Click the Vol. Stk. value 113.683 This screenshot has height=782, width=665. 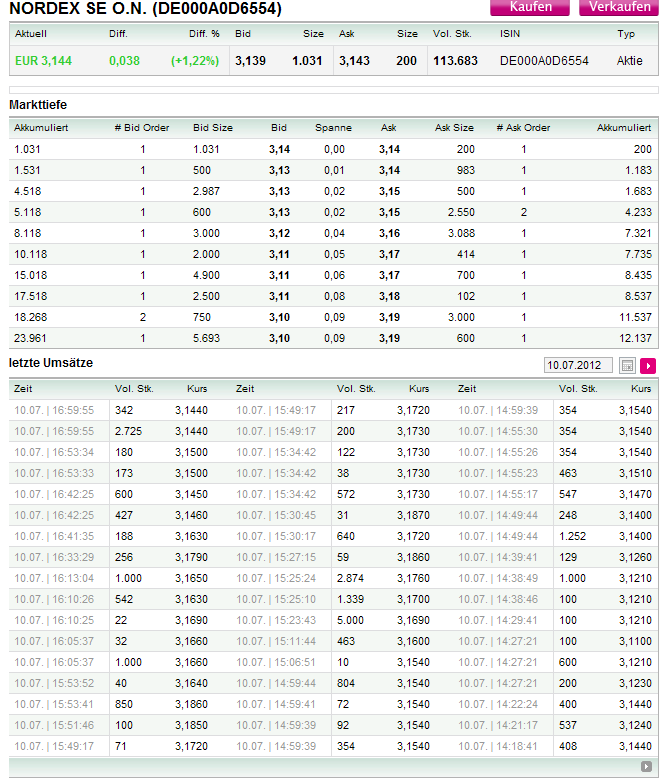[455, 61]
